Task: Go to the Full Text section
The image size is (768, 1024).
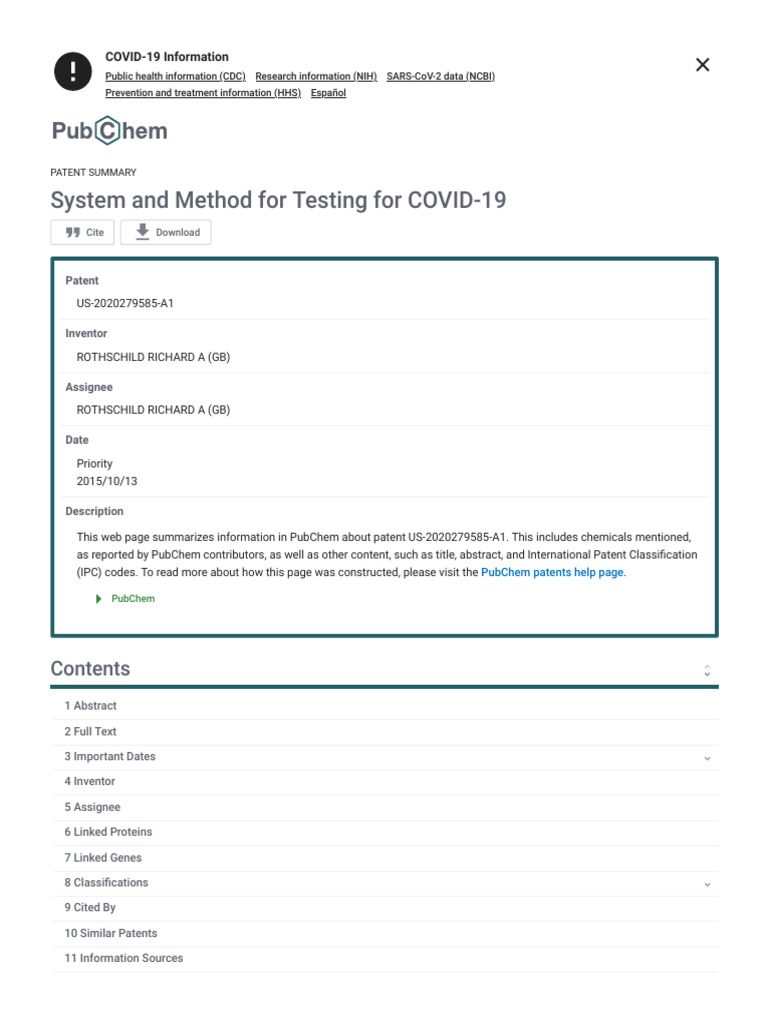Action: (x=90, y=732)
